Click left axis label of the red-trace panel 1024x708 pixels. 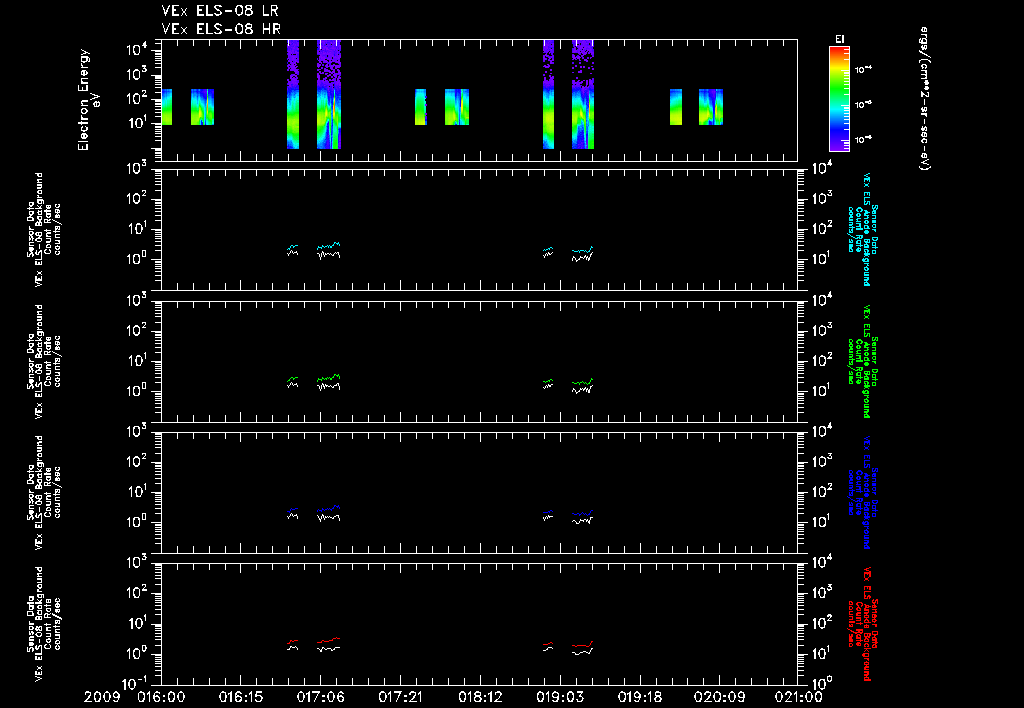pos(44,624)
